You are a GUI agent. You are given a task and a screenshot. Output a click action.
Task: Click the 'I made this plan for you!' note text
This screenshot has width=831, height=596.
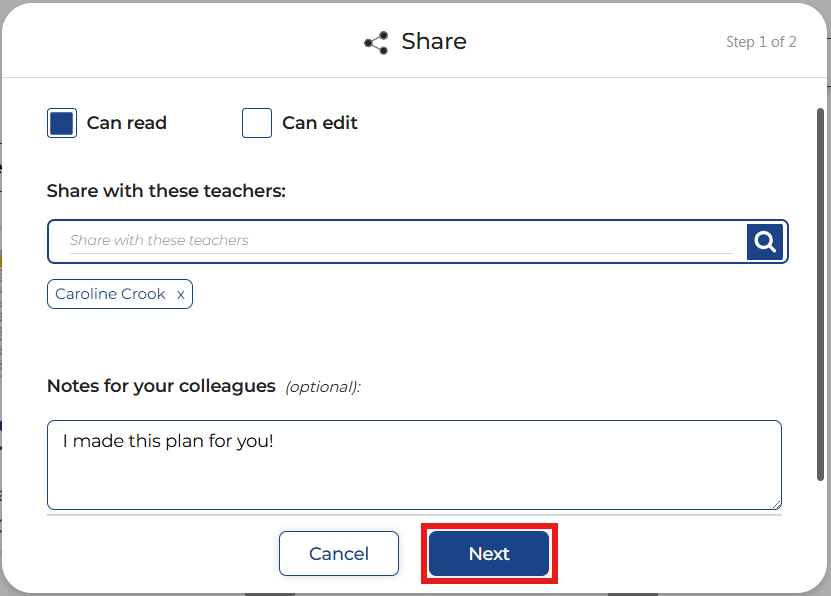tap(168, 440)
